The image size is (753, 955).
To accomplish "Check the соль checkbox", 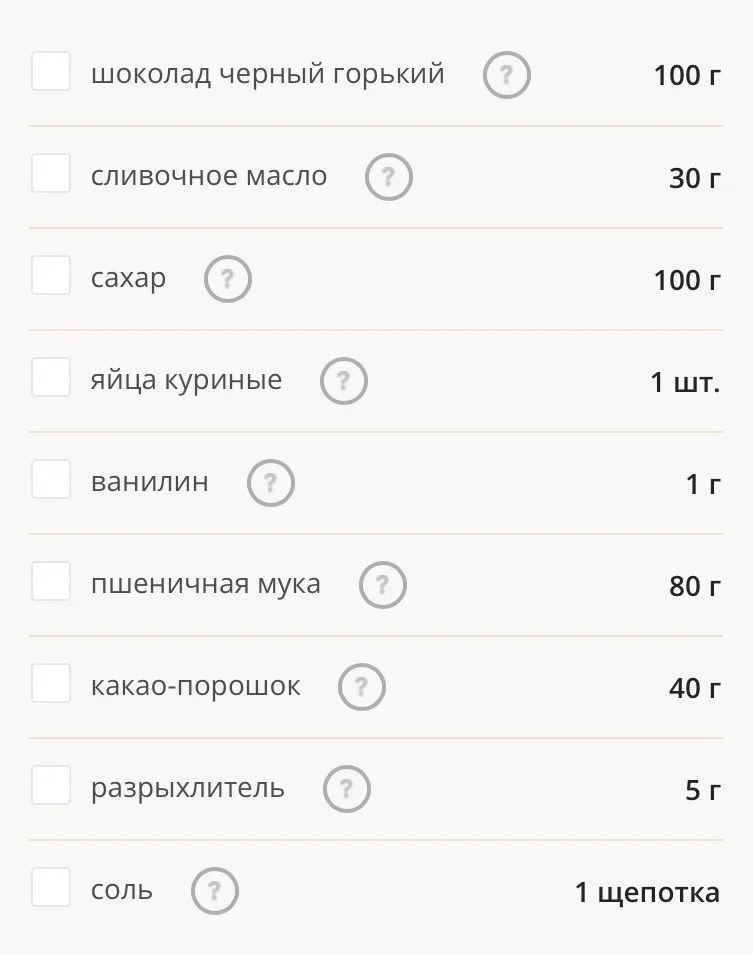I will 51,888.
